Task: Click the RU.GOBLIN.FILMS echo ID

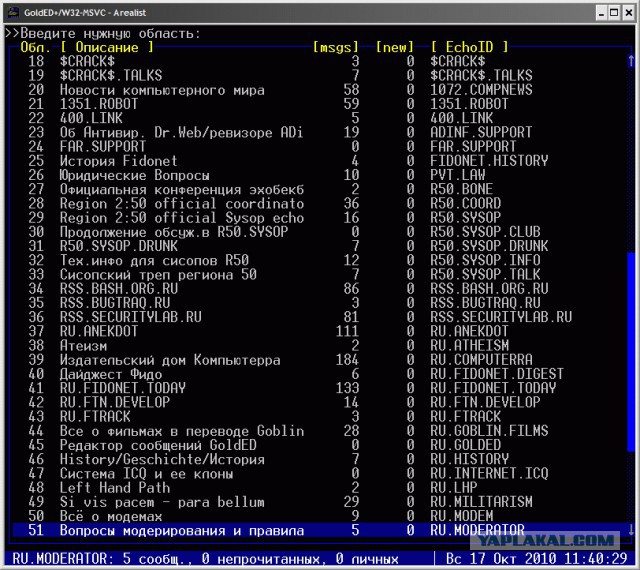Action: (489, 431)
